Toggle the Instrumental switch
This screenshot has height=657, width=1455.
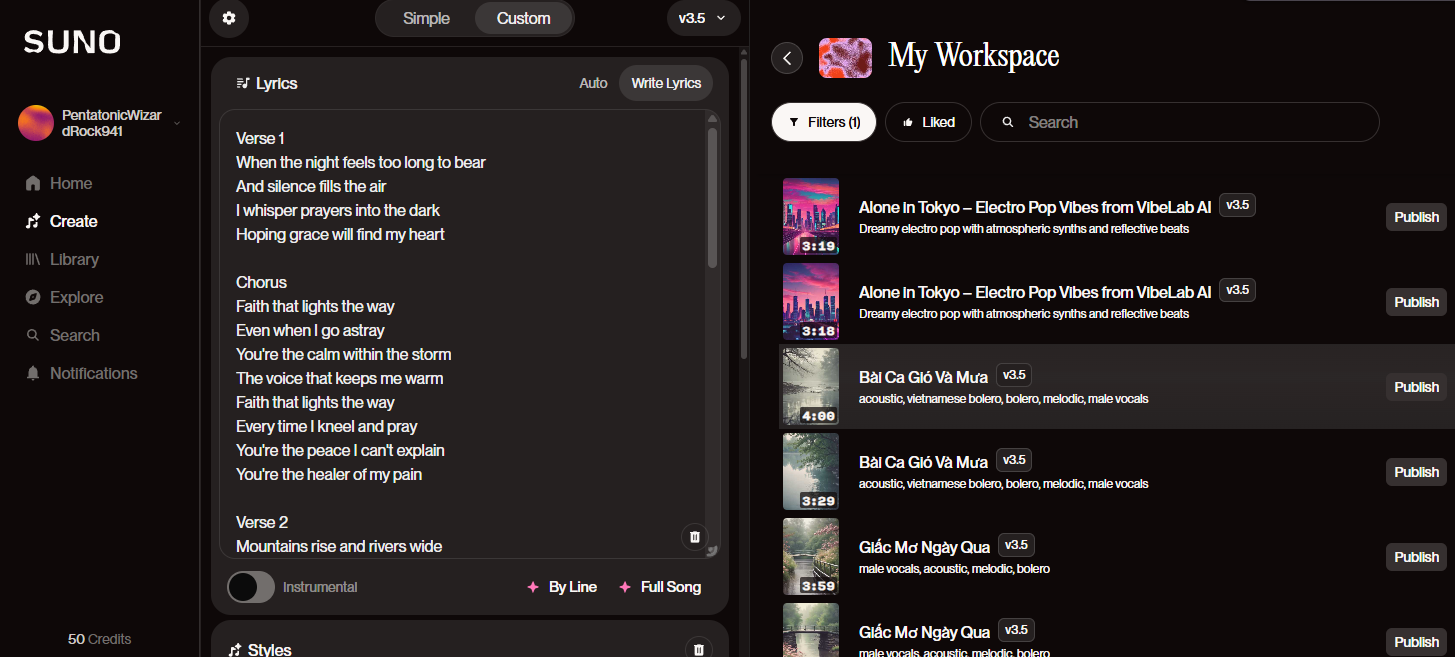251,587
